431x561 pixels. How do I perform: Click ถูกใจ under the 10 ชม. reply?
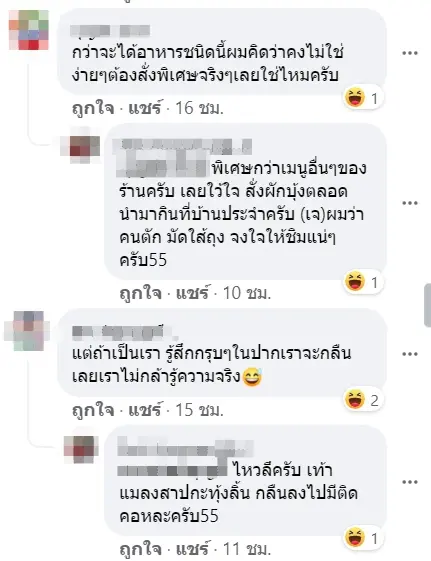pos(141,293)
